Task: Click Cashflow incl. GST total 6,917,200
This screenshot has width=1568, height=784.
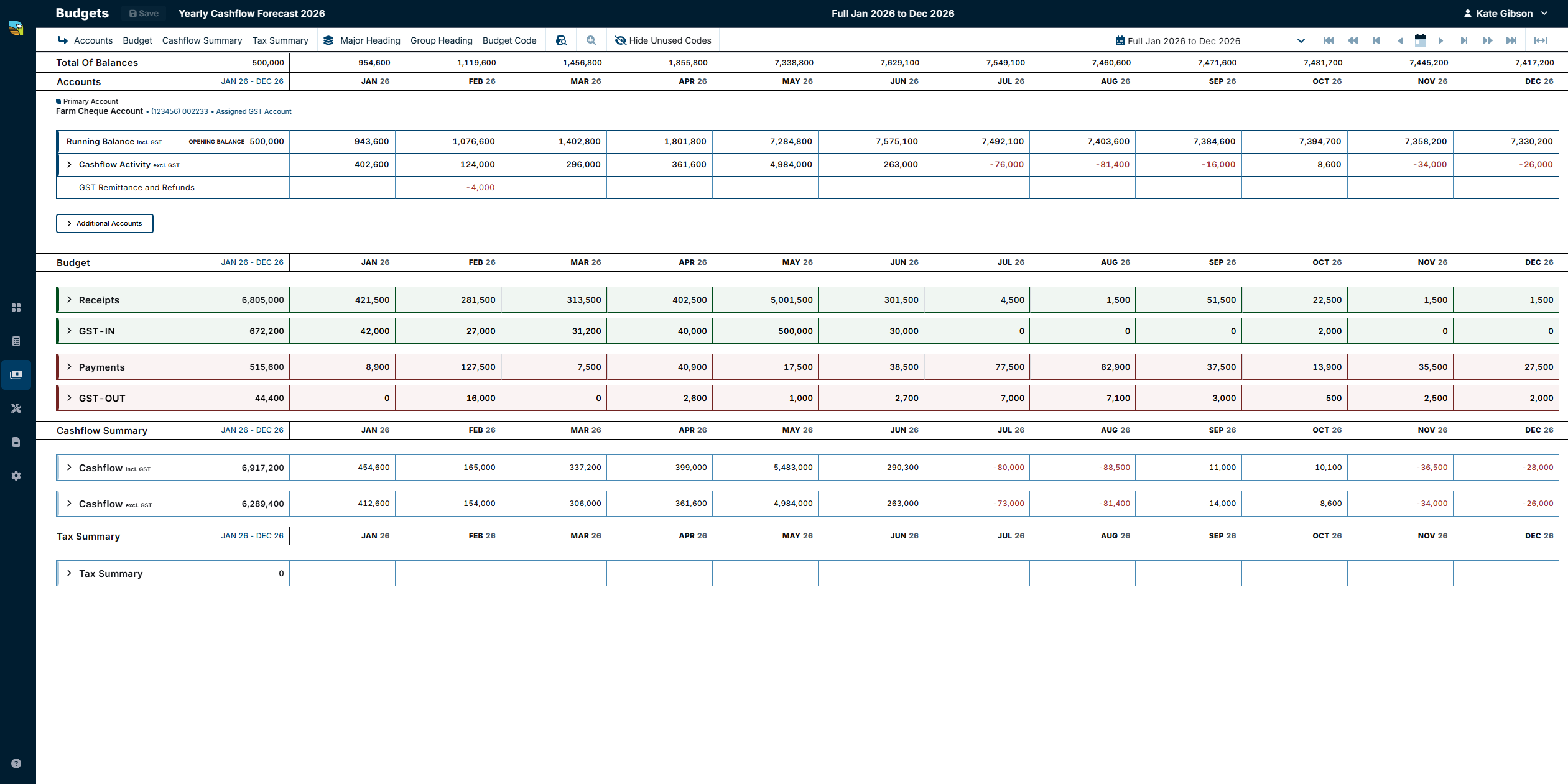Action: coord(263,468)
